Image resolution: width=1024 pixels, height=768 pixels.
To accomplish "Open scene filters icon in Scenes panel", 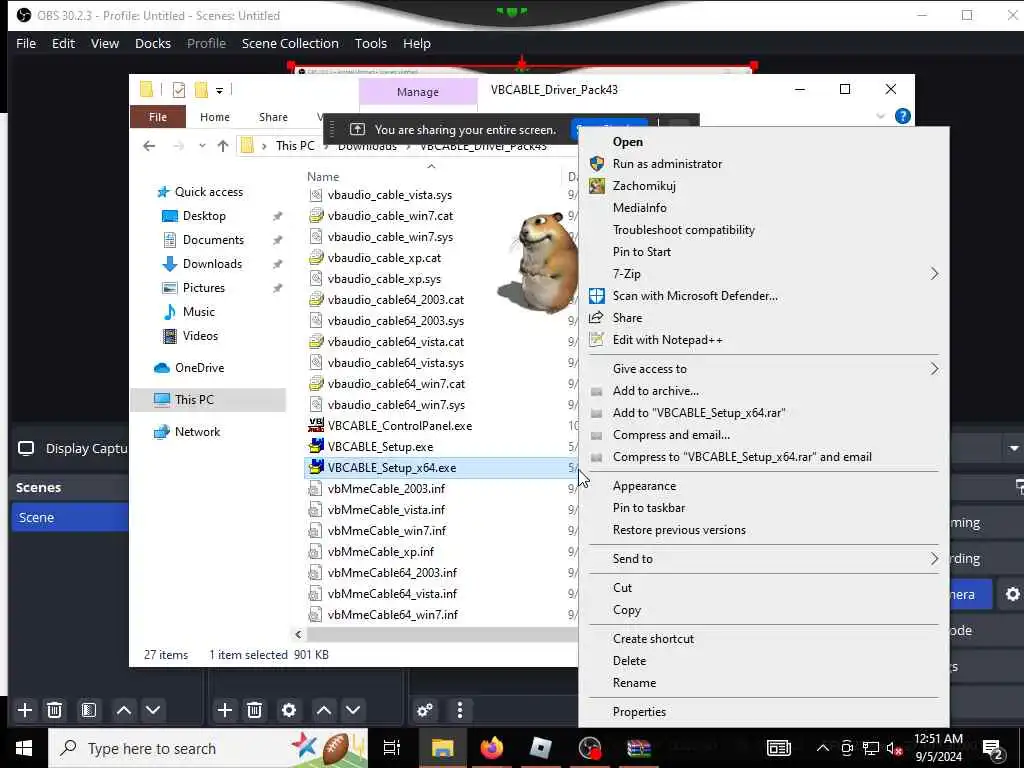I will coord(89,710).
